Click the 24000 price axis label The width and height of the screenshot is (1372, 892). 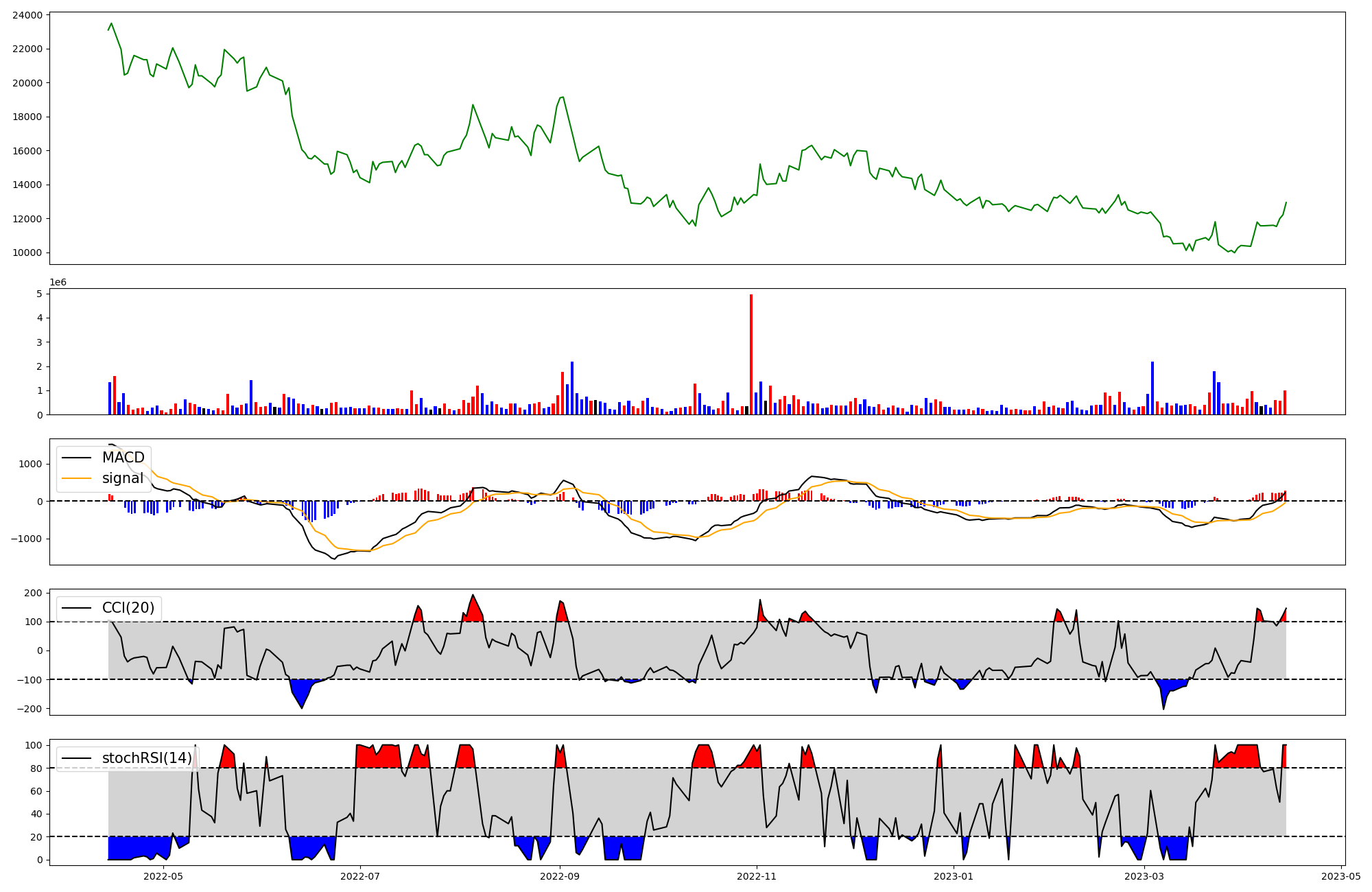tap(27, 15)
